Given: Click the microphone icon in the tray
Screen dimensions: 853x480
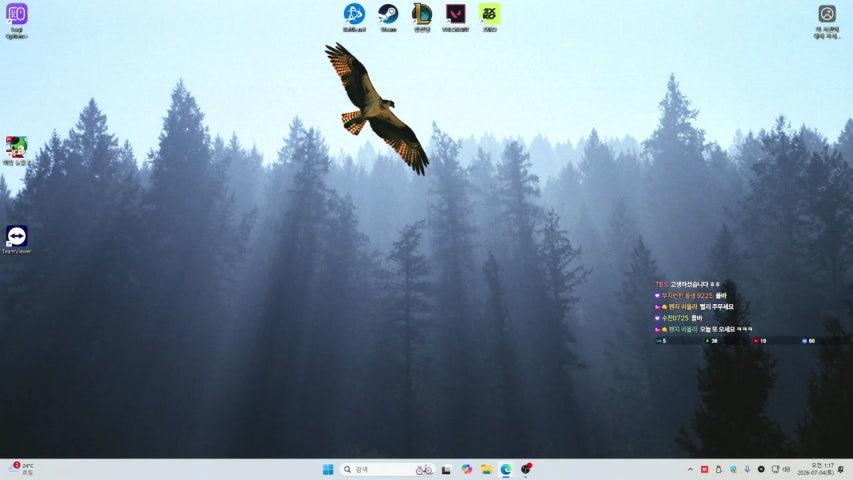Looking at the screenshot, I should click(x=747, y=469).
